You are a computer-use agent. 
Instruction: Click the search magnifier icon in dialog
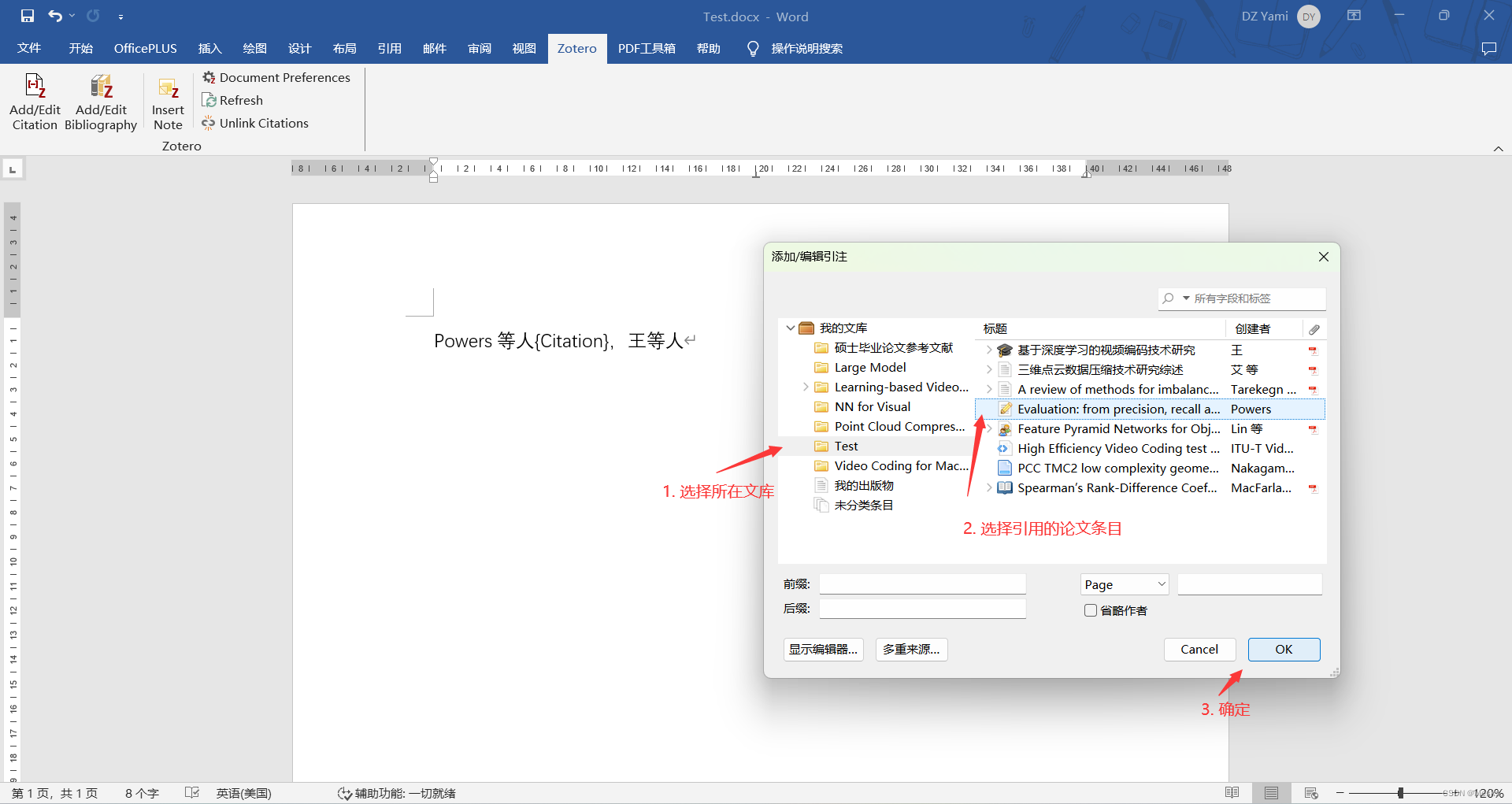(1168, 298)
